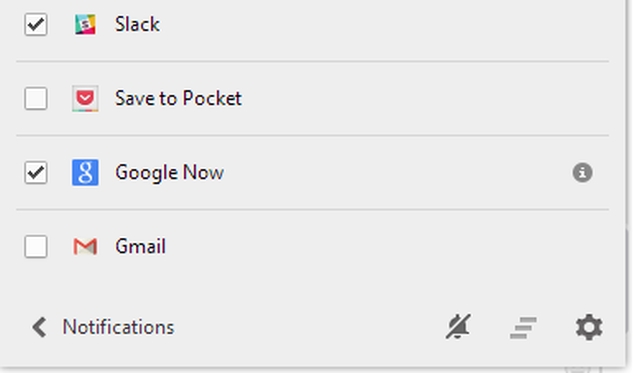The image size is (635, 373).
Task: Click the red Gmail envelope icon
Action: [85, 246]
